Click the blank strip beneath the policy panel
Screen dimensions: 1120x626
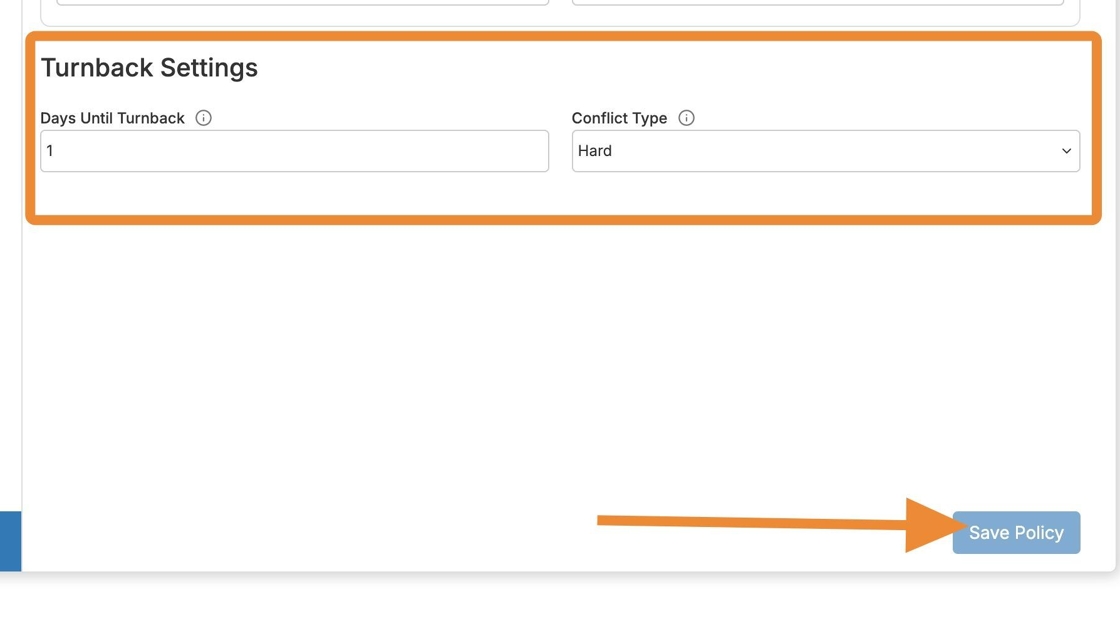click(560, 600)
